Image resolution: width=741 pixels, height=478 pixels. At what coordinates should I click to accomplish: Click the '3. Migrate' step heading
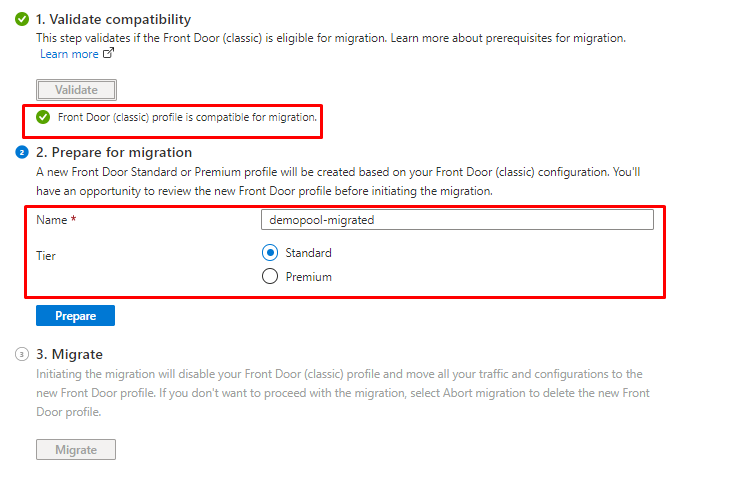pyautogui.click(x=70, y=354)
